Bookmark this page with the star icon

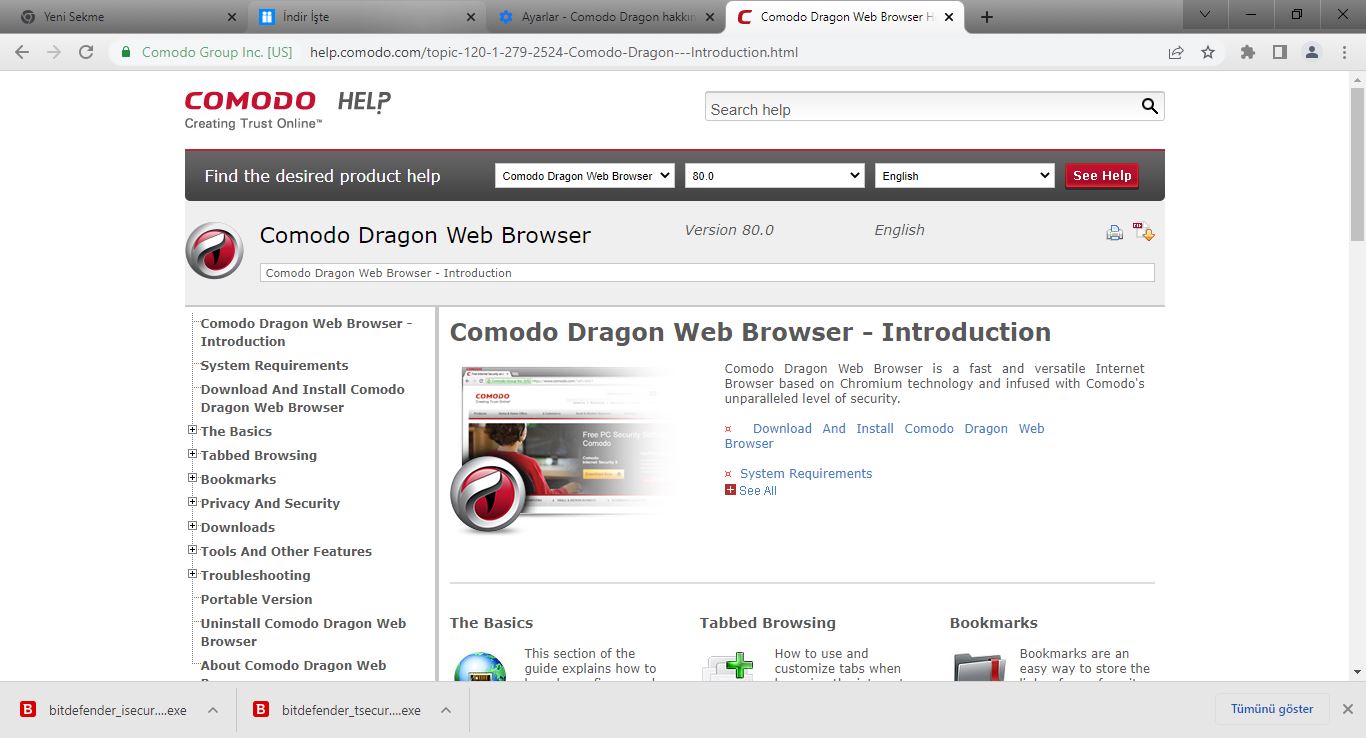(1208, 52)
